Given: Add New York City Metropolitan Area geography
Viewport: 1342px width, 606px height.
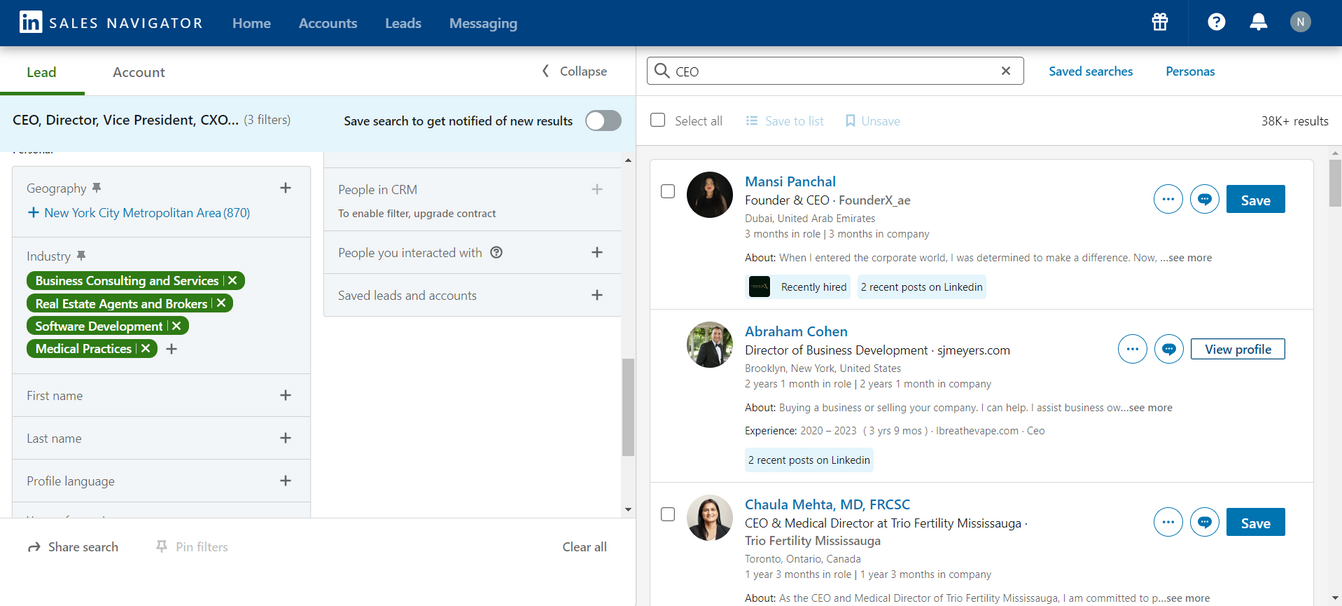Looking at the screenshot, I should coord(139,213).
